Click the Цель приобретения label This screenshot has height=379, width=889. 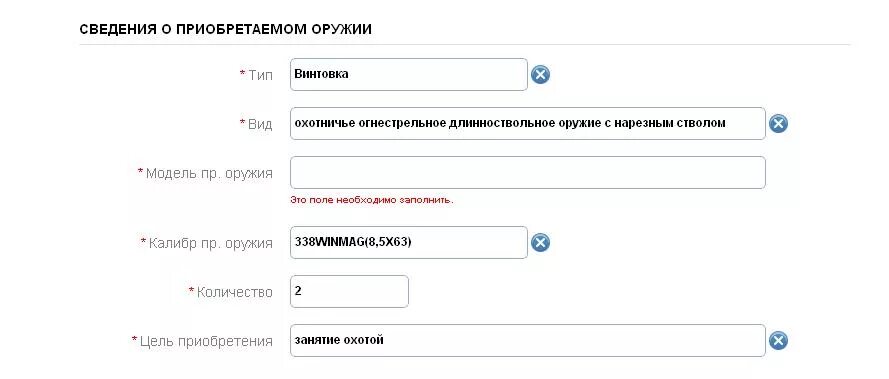(206, 342)
